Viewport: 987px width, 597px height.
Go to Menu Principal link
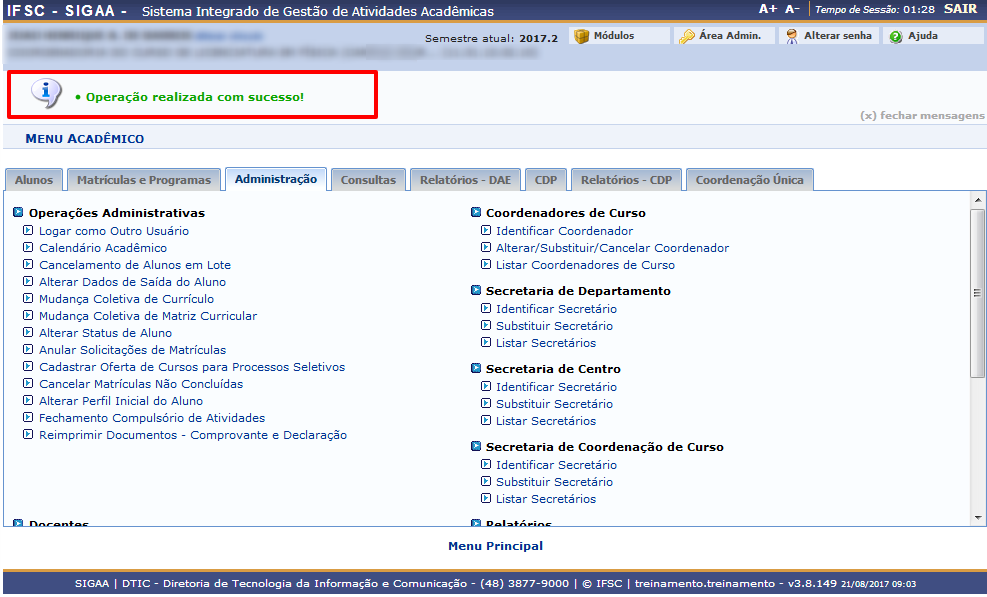point(495,546)
